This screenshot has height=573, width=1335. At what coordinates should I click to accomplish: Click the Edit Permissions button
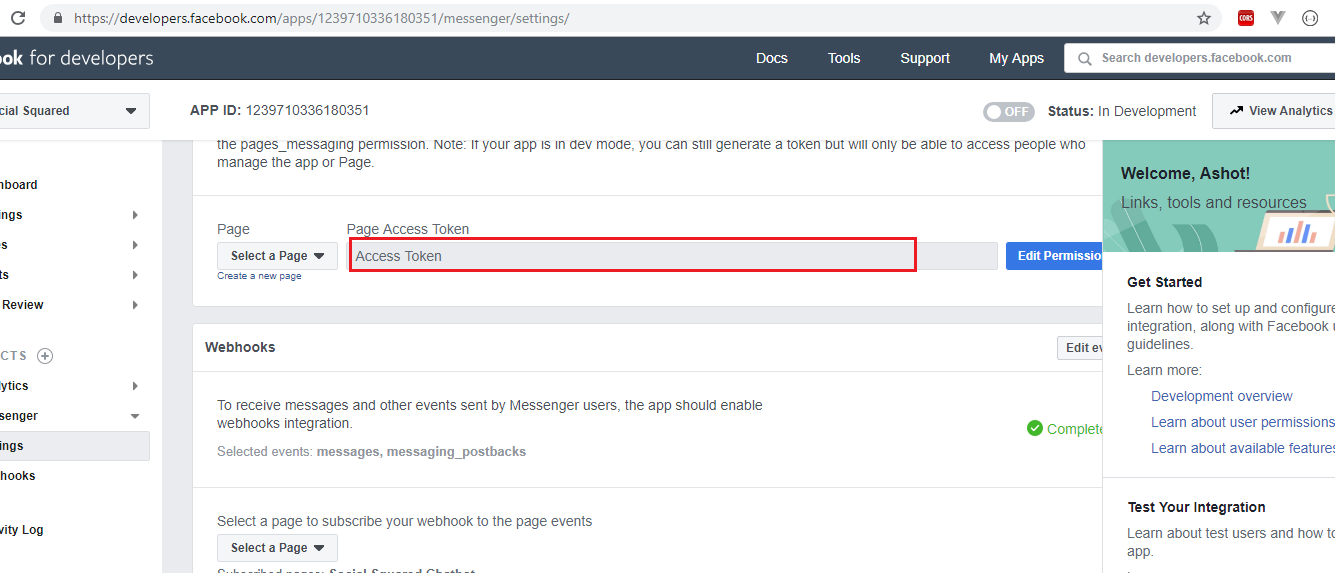[1058, 256]
